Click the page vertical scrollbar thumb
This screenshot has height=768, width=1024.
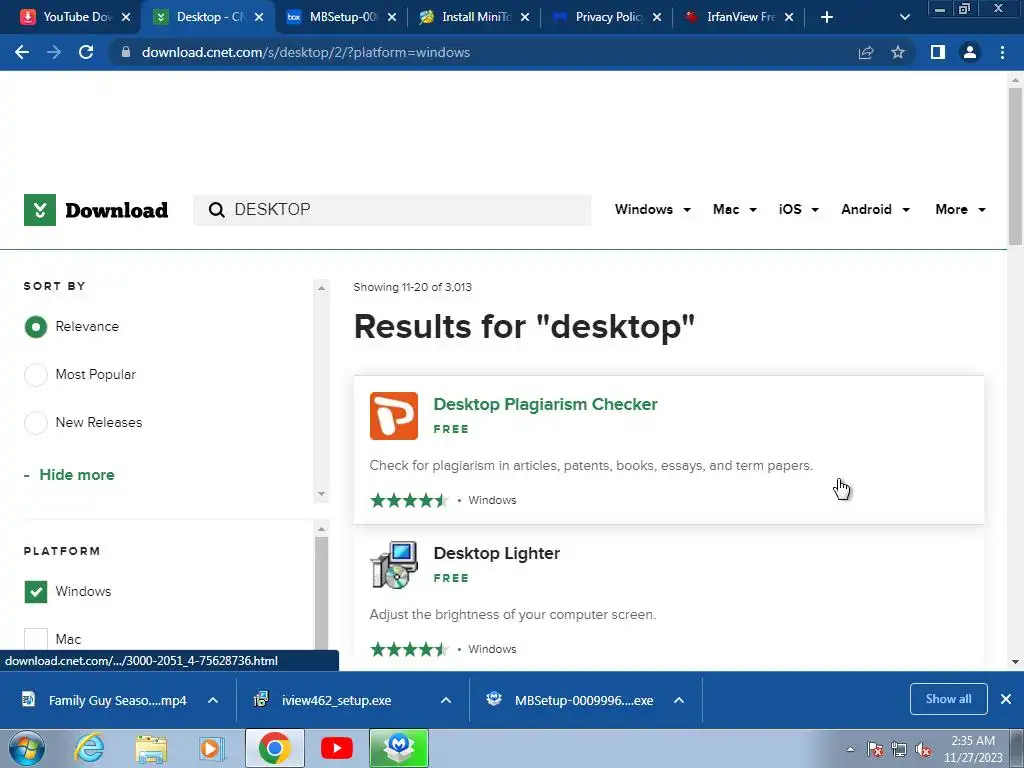(1015, 167)
